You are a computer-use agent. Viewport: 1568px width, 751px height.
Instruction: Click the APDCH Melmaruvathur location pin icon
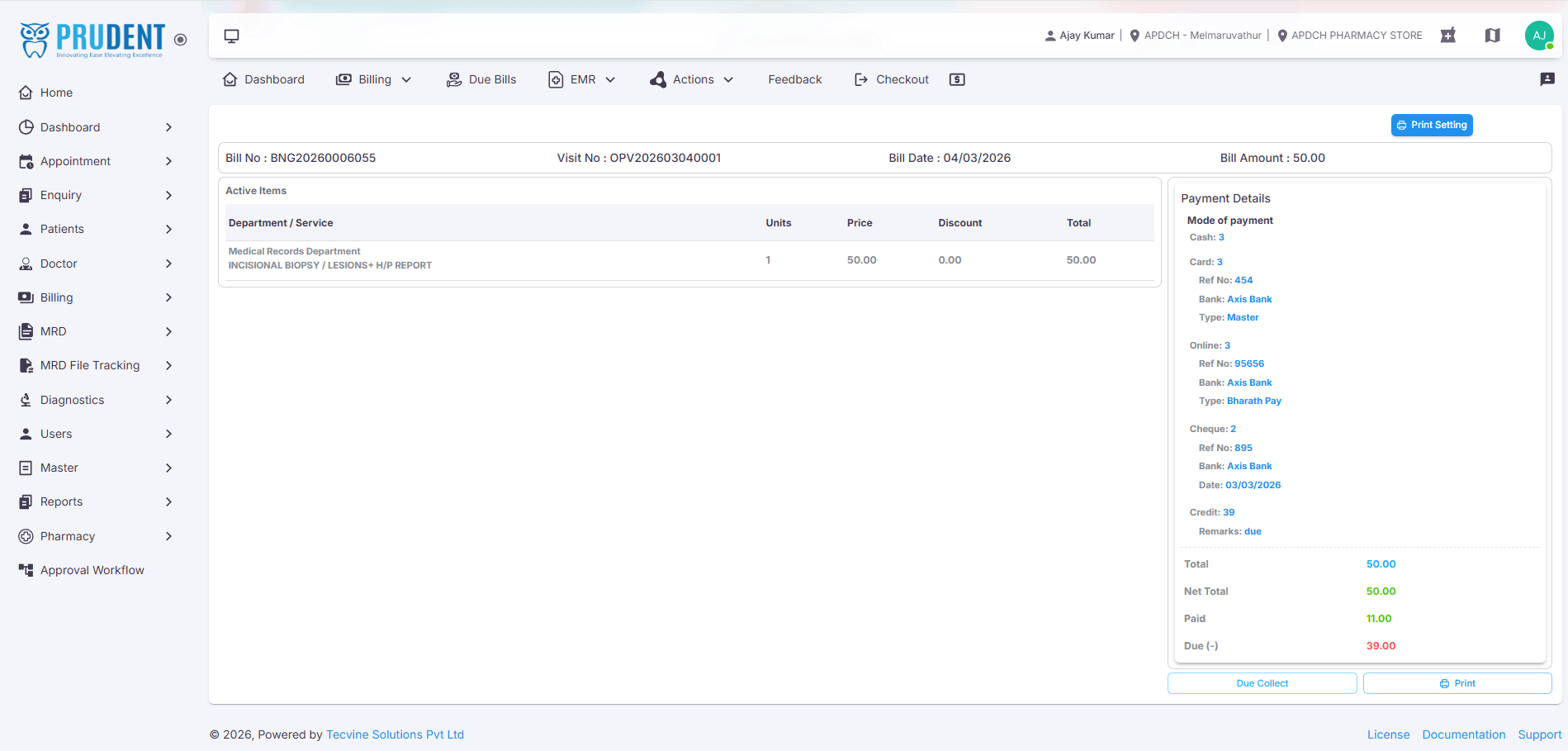click(1135, 36)
